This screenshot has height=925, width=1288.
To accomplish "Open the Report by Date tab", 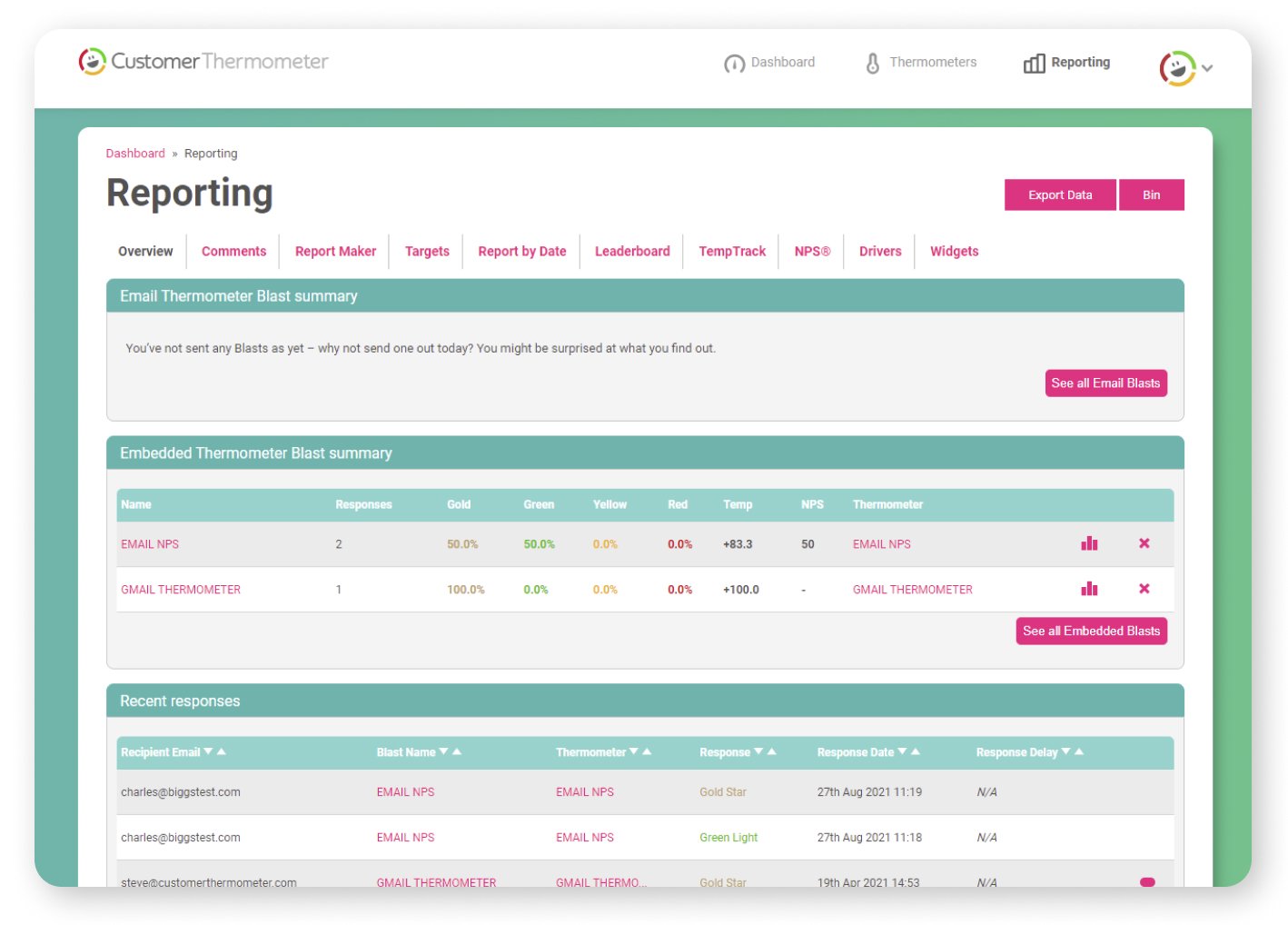I will pyautogui.click(x=522, y=252).
